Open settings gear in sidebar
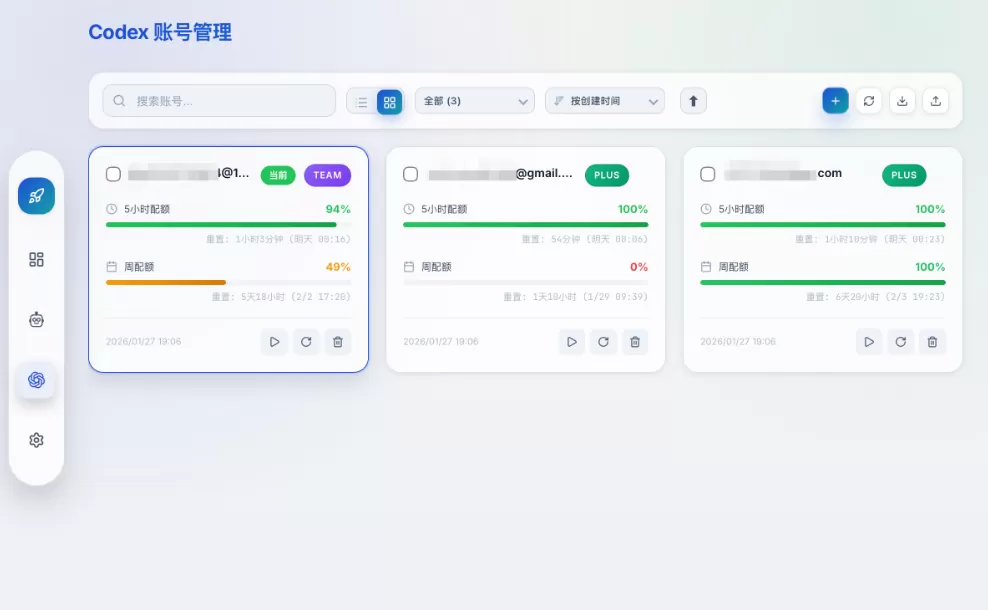This screenshot has width=988, height=610. coord(37,440)
